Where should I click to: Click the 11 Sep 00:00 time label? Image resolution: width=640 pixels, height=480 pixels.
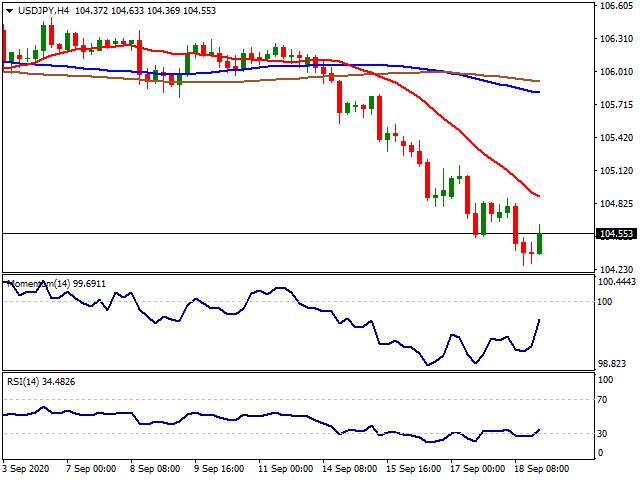(286, 469)
